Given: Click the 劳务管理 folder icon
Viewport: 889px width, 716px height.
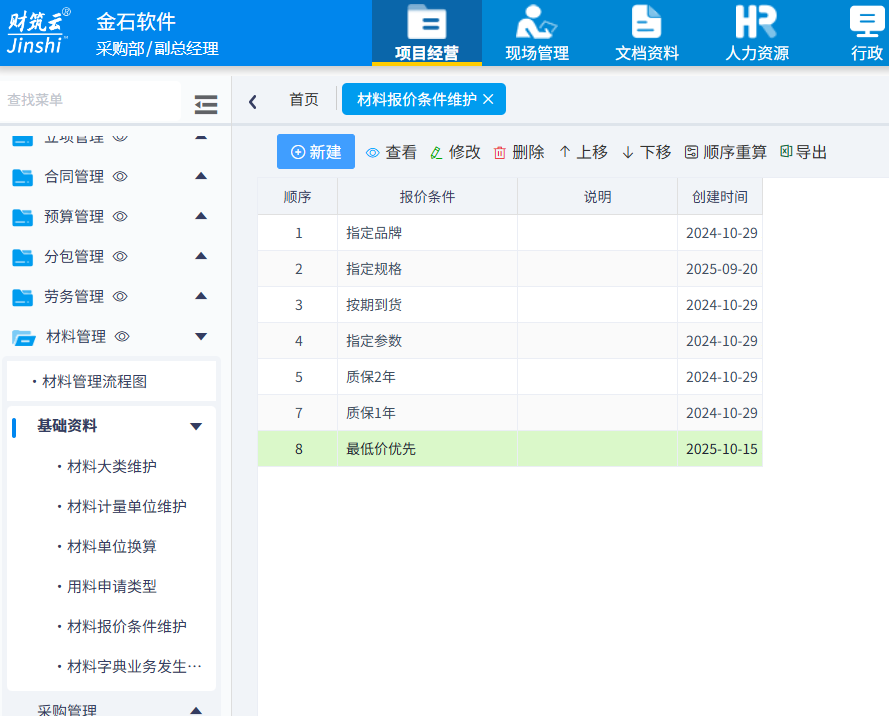Looking at the screenshot, I should pyautogui.click(x=23, y=297).
